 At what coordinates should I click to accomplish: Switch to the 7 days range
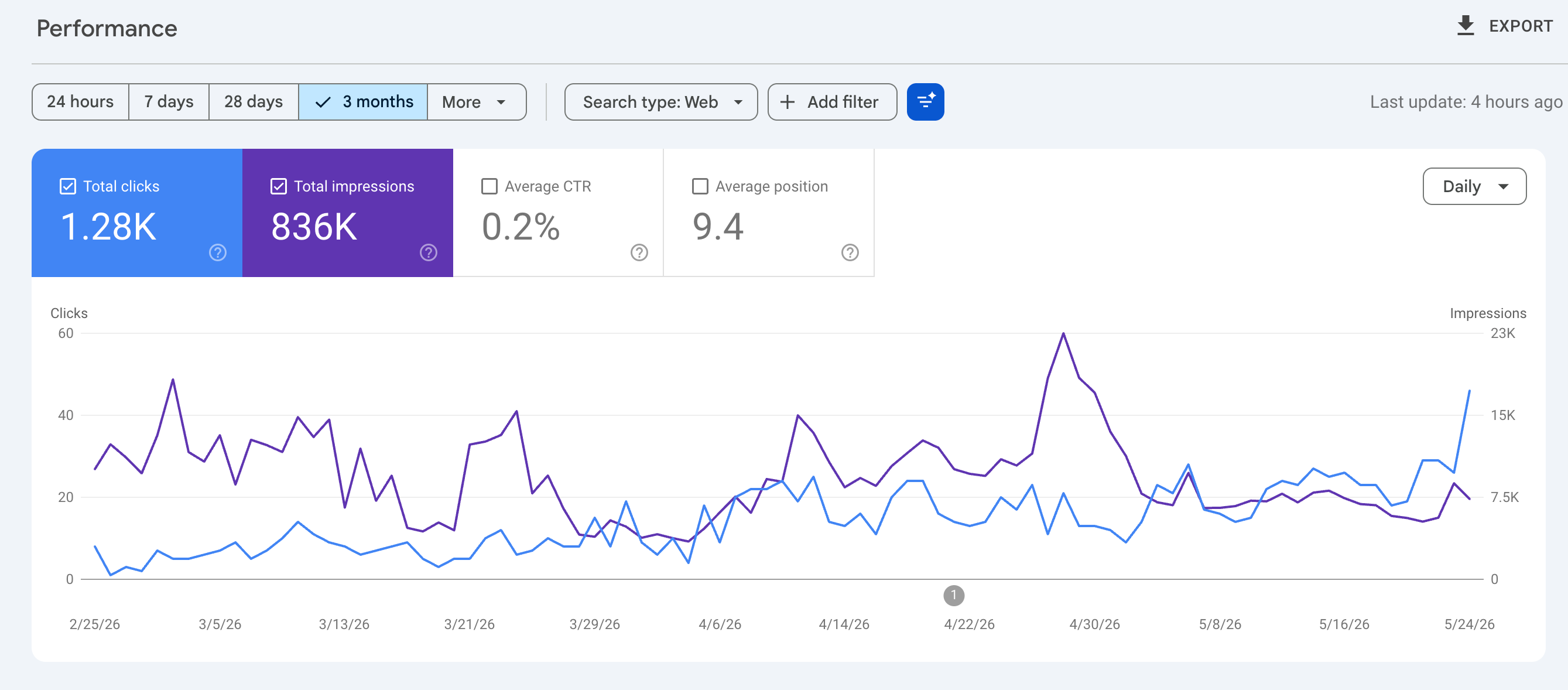169,102
